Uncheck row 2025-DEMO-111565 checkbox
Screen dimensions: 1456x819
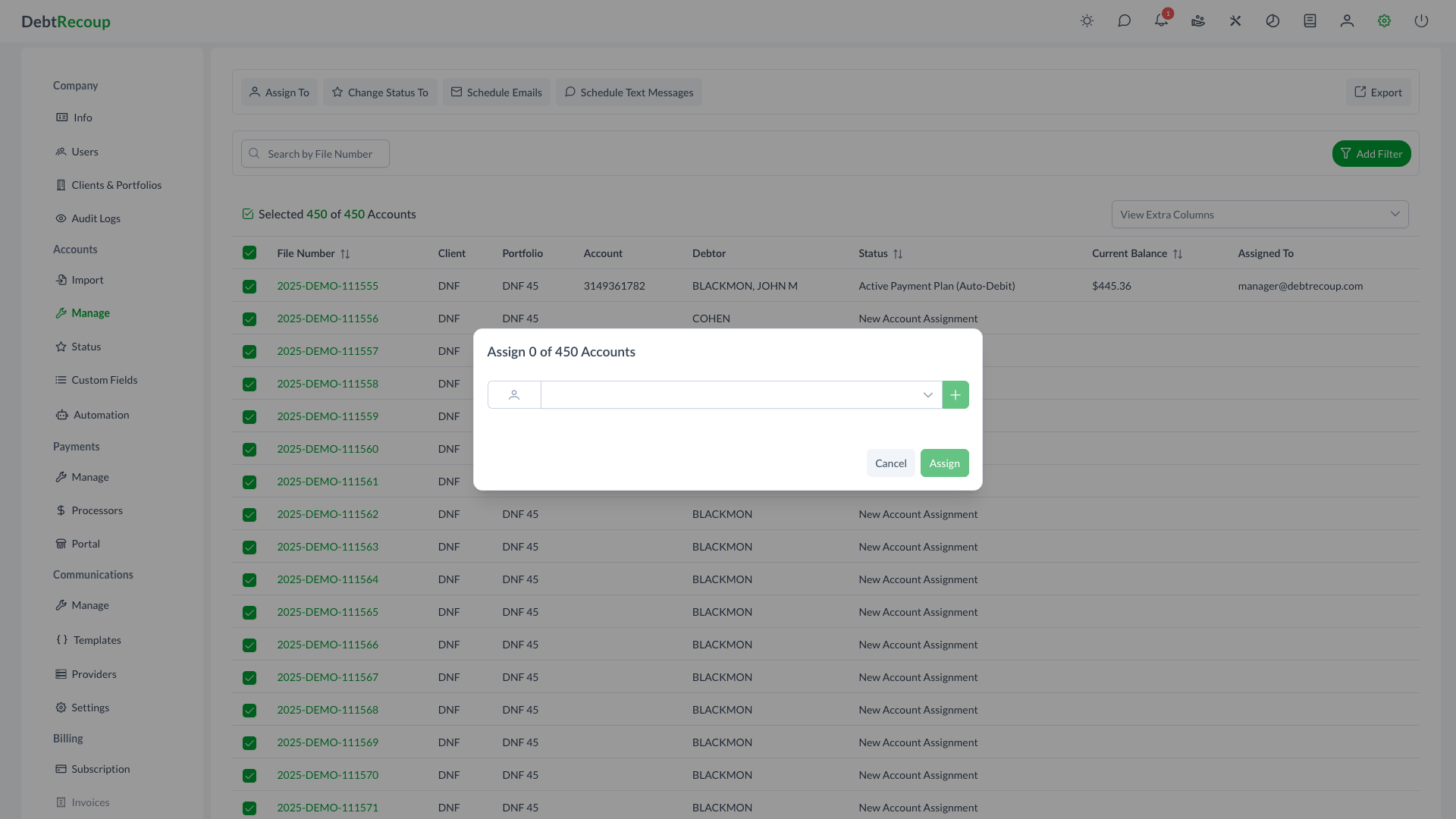249,613
